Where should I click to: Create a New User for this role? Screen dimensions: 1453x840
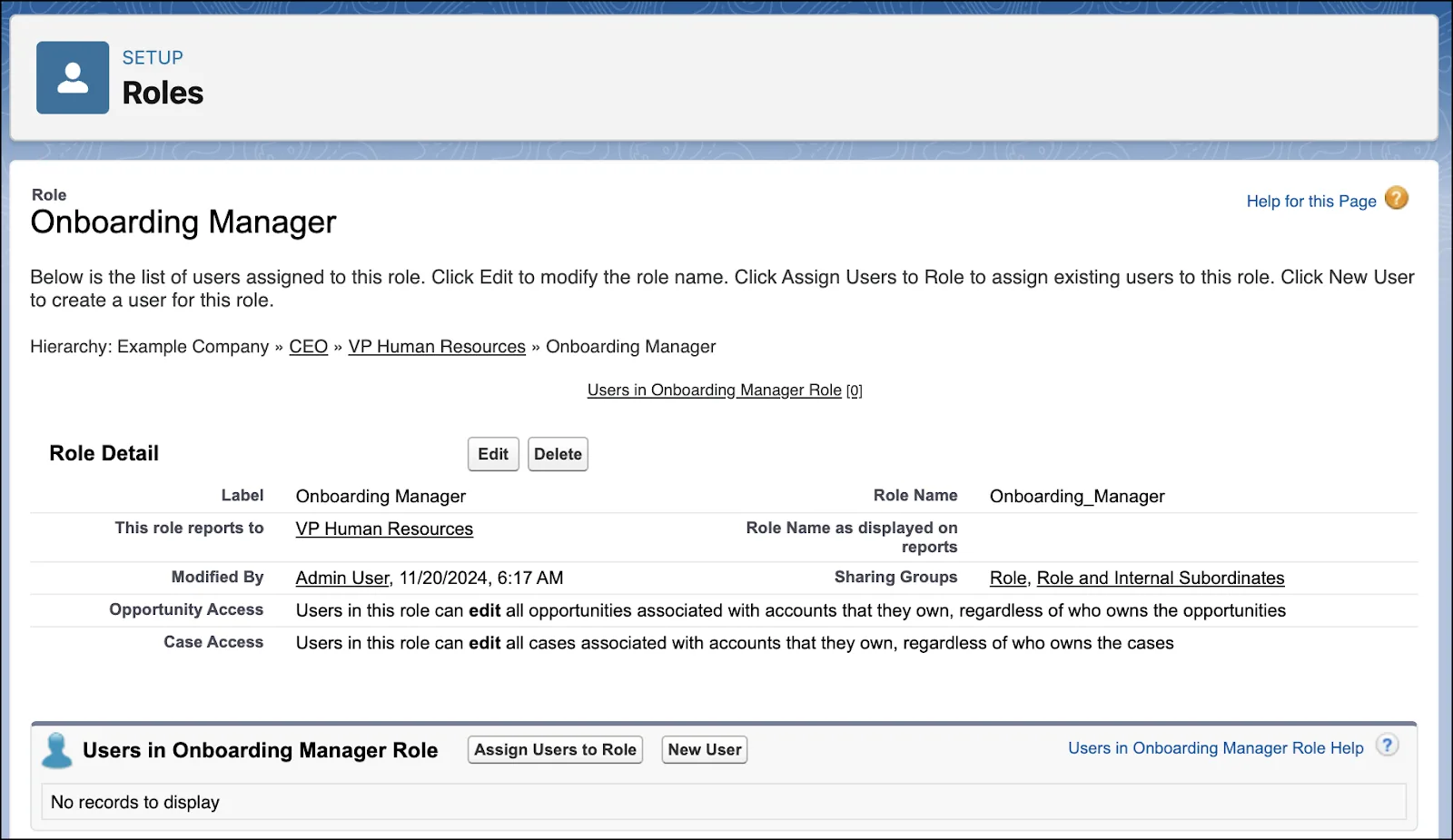tap(705, 750)
